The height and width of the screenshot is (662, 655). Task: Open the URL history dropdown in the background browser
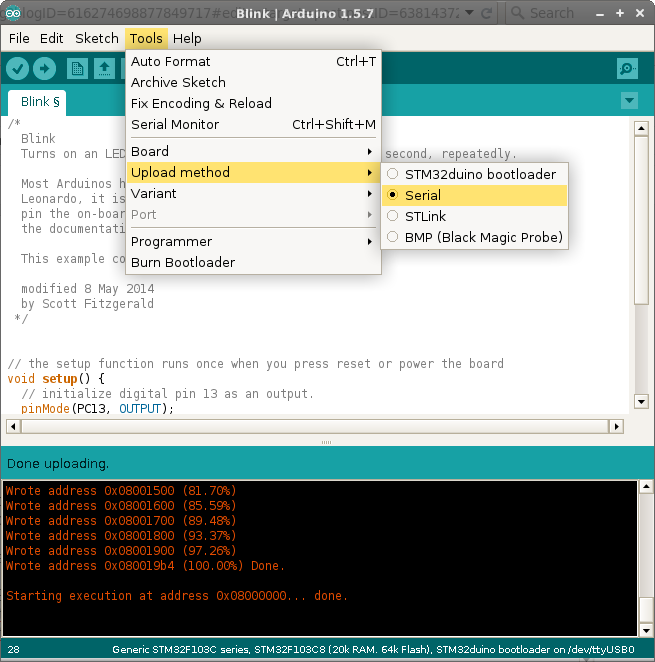[469, 13]
